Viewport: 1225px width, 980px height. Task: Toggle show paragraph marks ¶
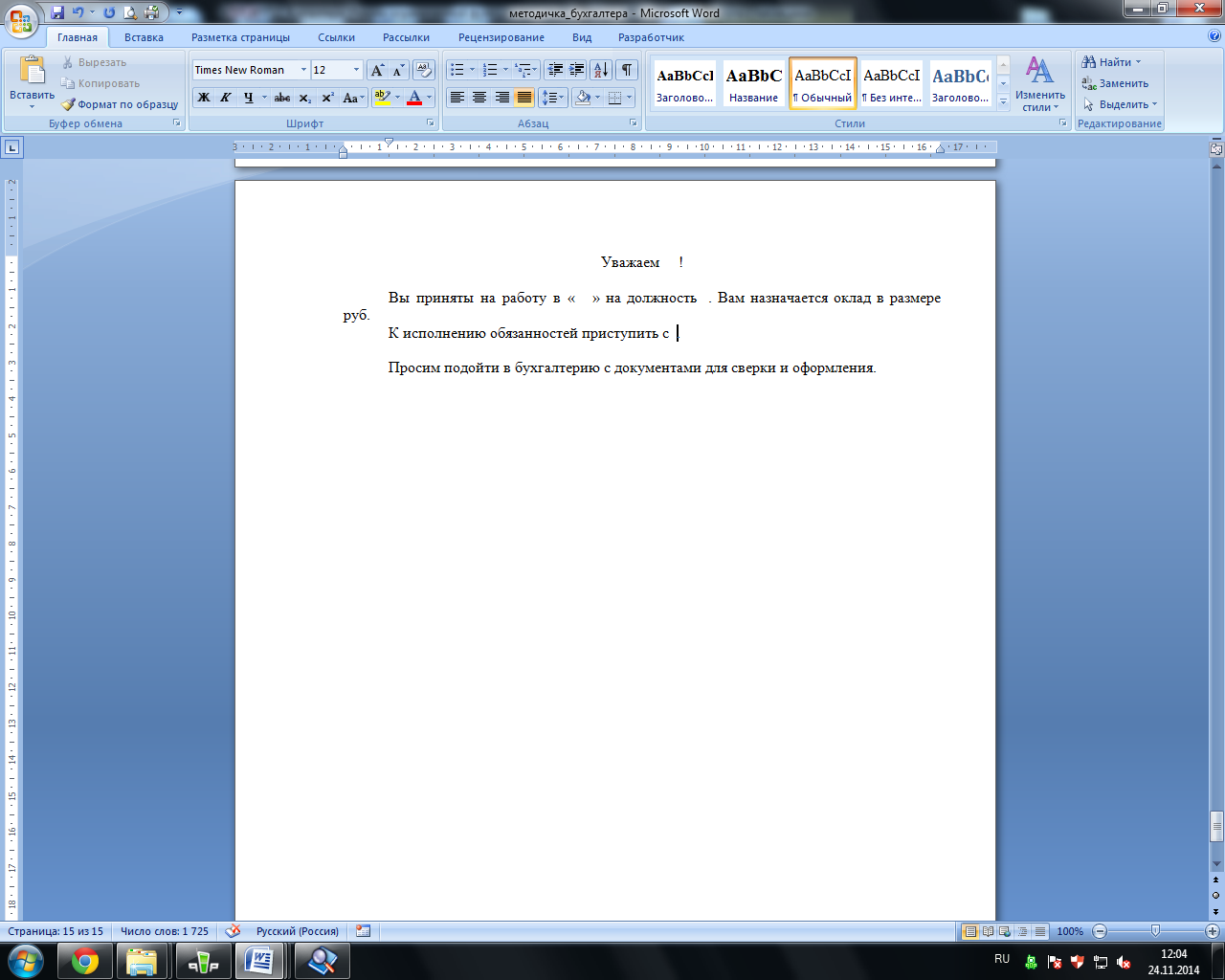point(627,70)
